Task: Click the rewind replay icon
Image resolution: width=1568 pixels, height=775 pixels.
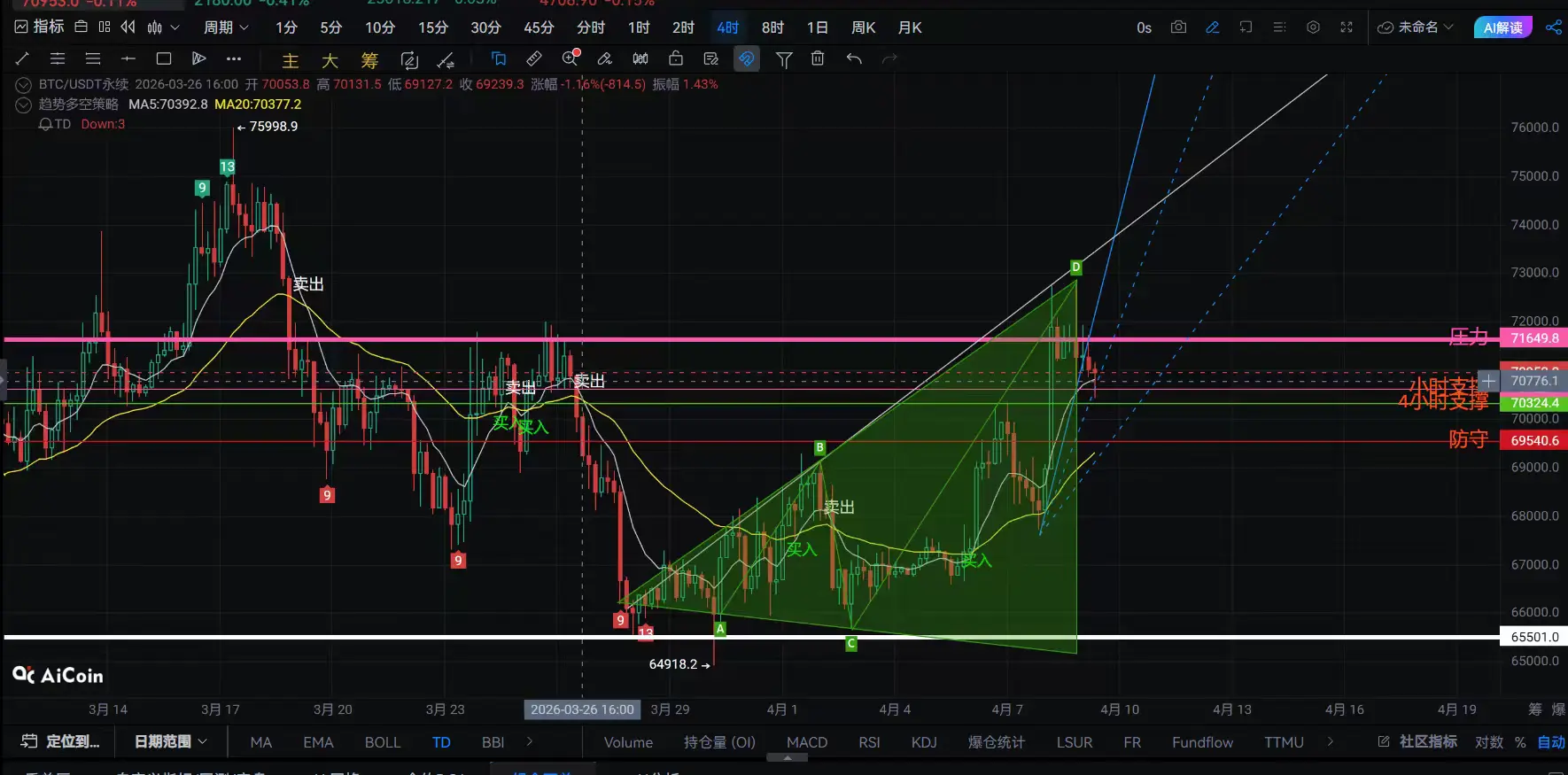Action: pyautogui.click(x=128, y=27)
